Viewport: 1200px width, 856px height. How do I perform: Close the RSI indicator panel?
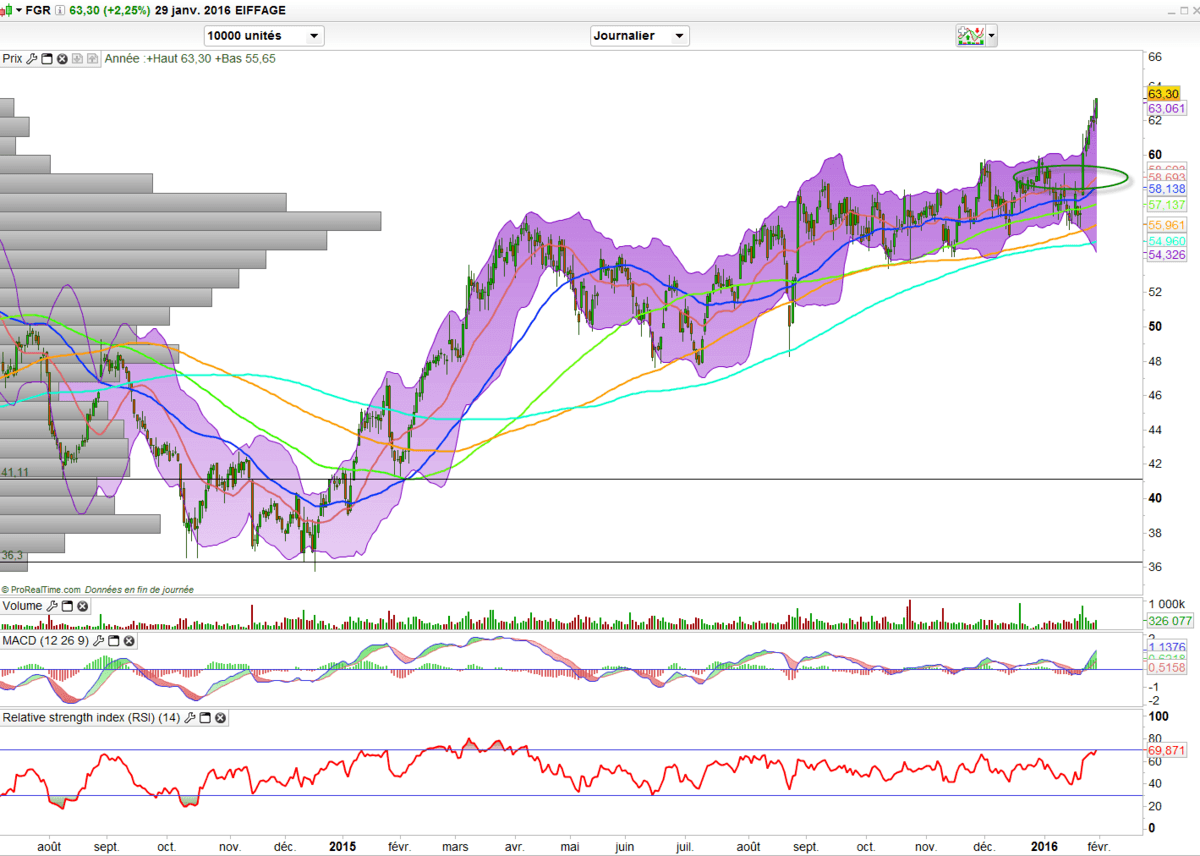(220, 718)
